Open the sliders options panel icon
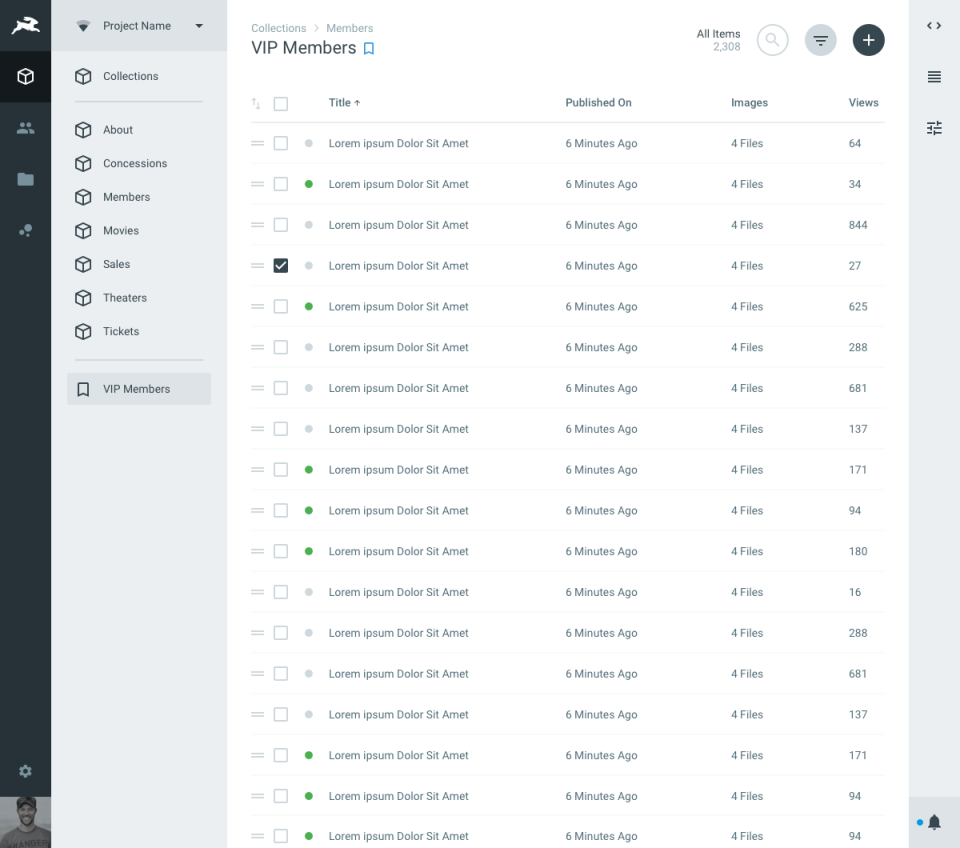960x848 pixels. pyautogui.click(x=934, y=128)
